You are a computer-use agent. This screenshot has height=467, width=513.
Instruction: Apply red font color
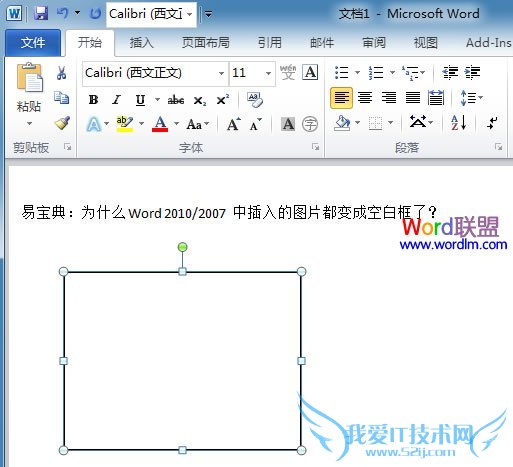pyautogui.click(x=160, y=124)
